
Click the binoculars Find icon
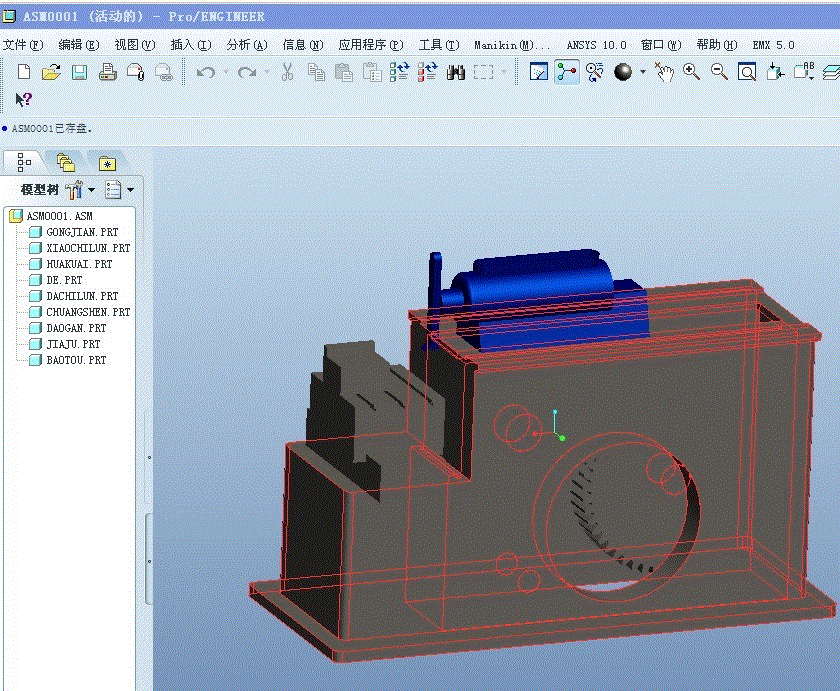(456, 72)
